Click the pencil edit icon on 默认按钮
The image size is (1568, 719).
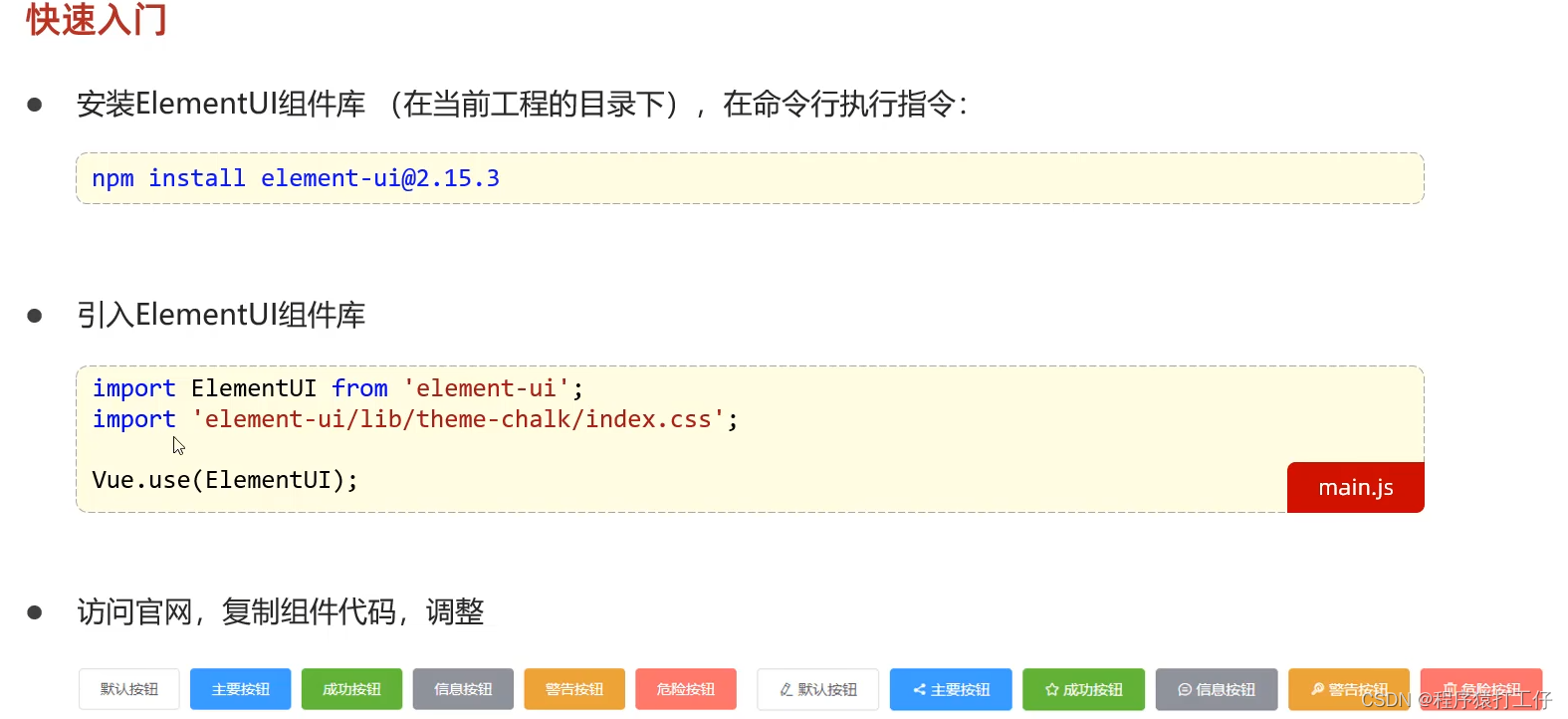[x=785, y=689]
